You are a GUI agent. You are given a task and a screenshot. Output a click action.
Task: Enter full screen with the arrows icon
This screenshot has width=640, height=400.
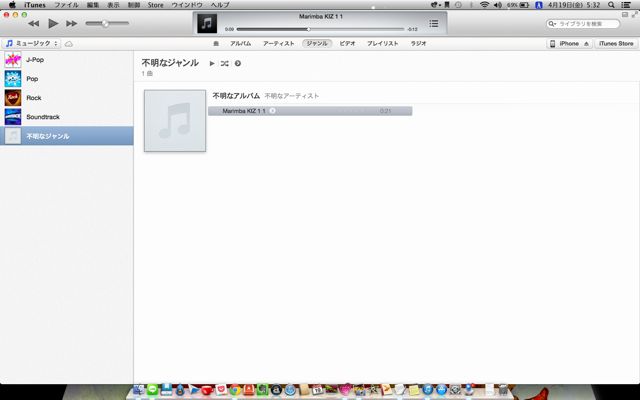(635, 15)
